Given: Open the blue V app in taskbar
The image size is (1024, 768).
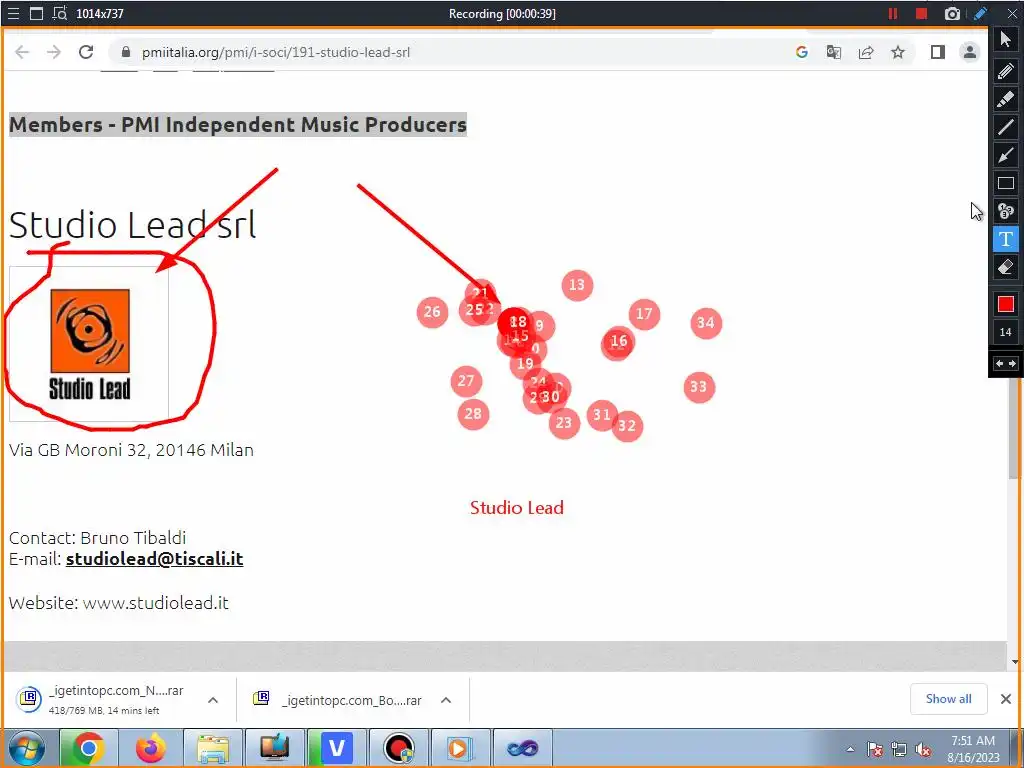Looking at the screenshot, I should point(336,748).
